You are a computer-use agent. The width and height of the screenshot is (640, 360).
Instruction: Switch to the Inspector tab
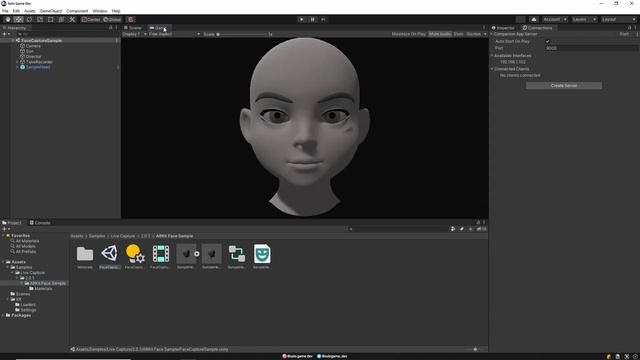503,28
